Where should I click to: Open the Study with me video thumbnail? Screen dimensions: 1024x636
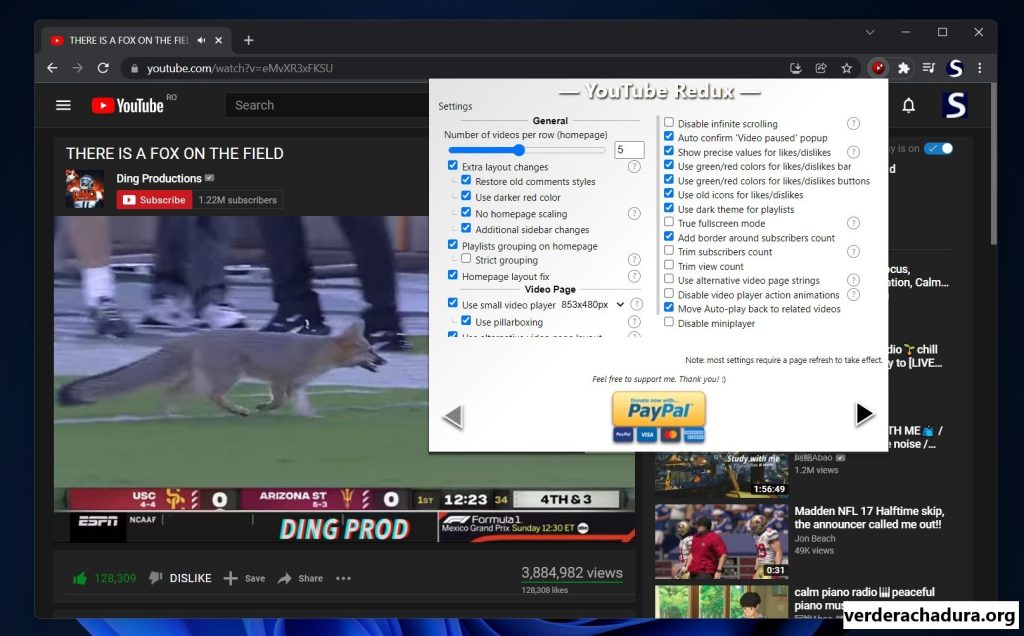coord(722,475)
